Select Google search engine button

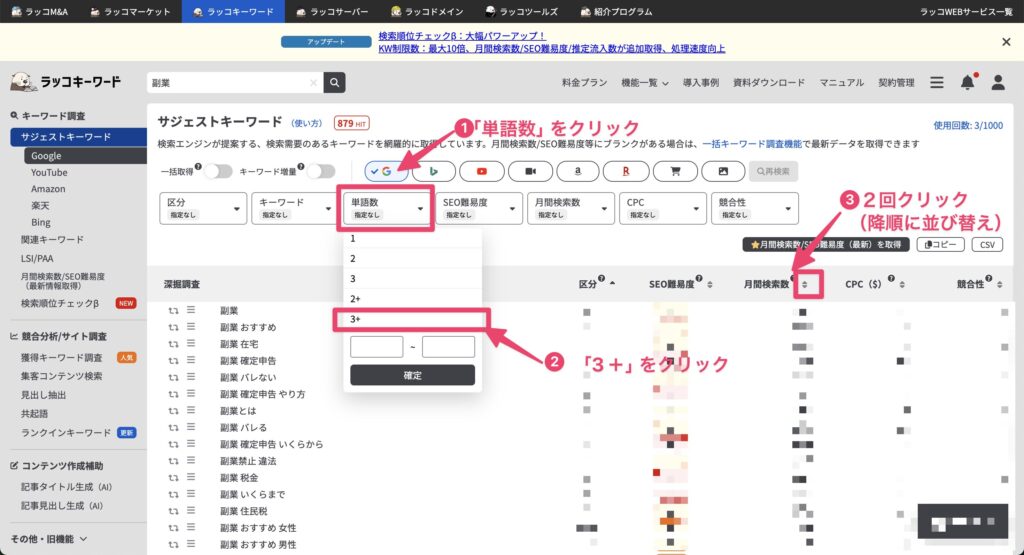(x=387, y=171)
